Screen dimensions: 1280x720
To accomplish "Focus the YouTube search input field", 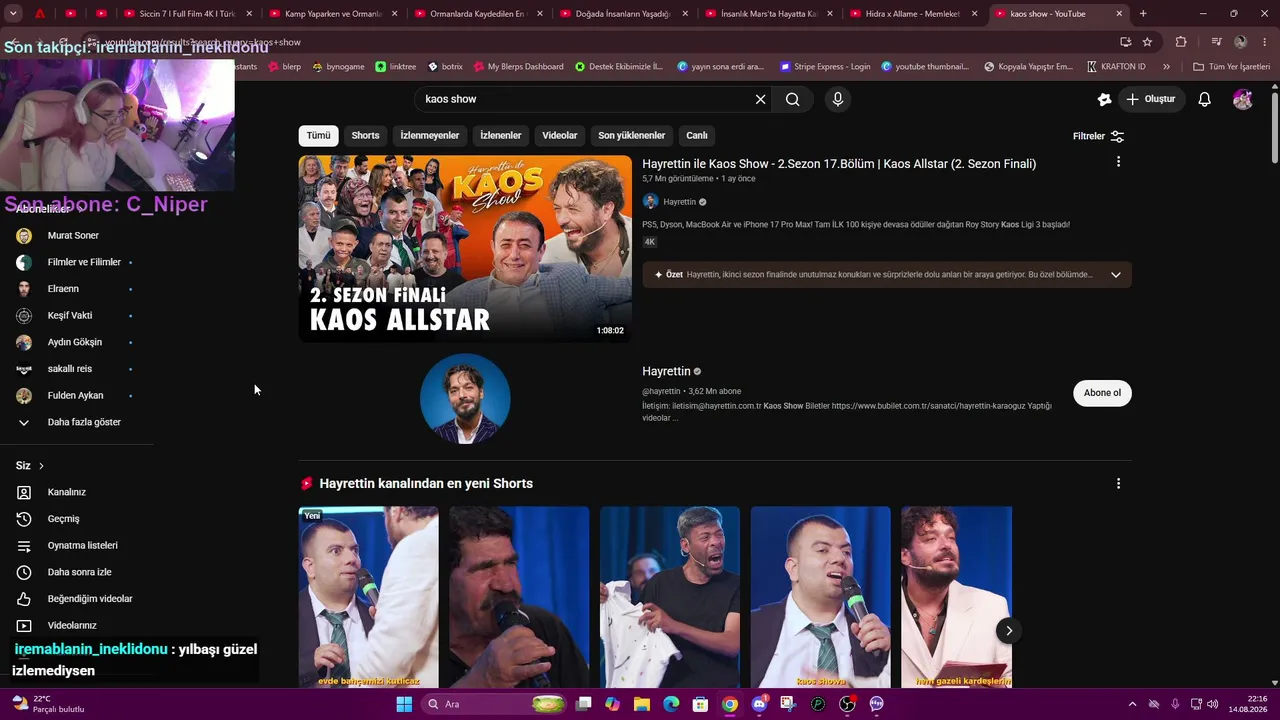I will 585,99.
